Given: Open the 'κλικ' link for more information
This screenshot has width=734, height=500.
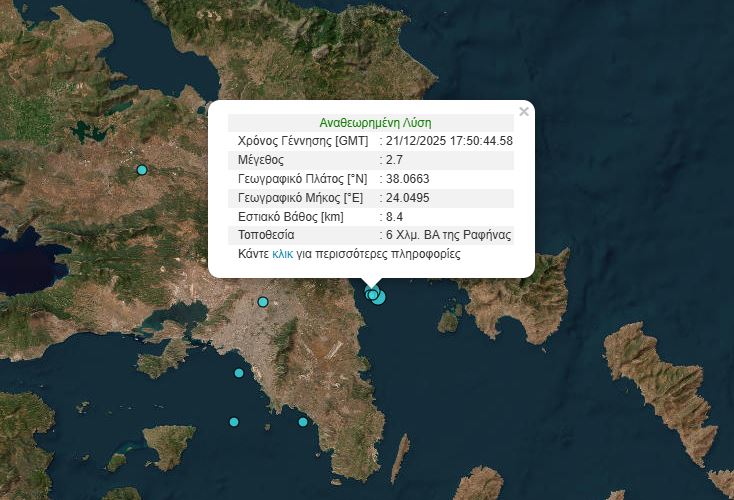Looking at the screenshot, I should click(282, 255).
